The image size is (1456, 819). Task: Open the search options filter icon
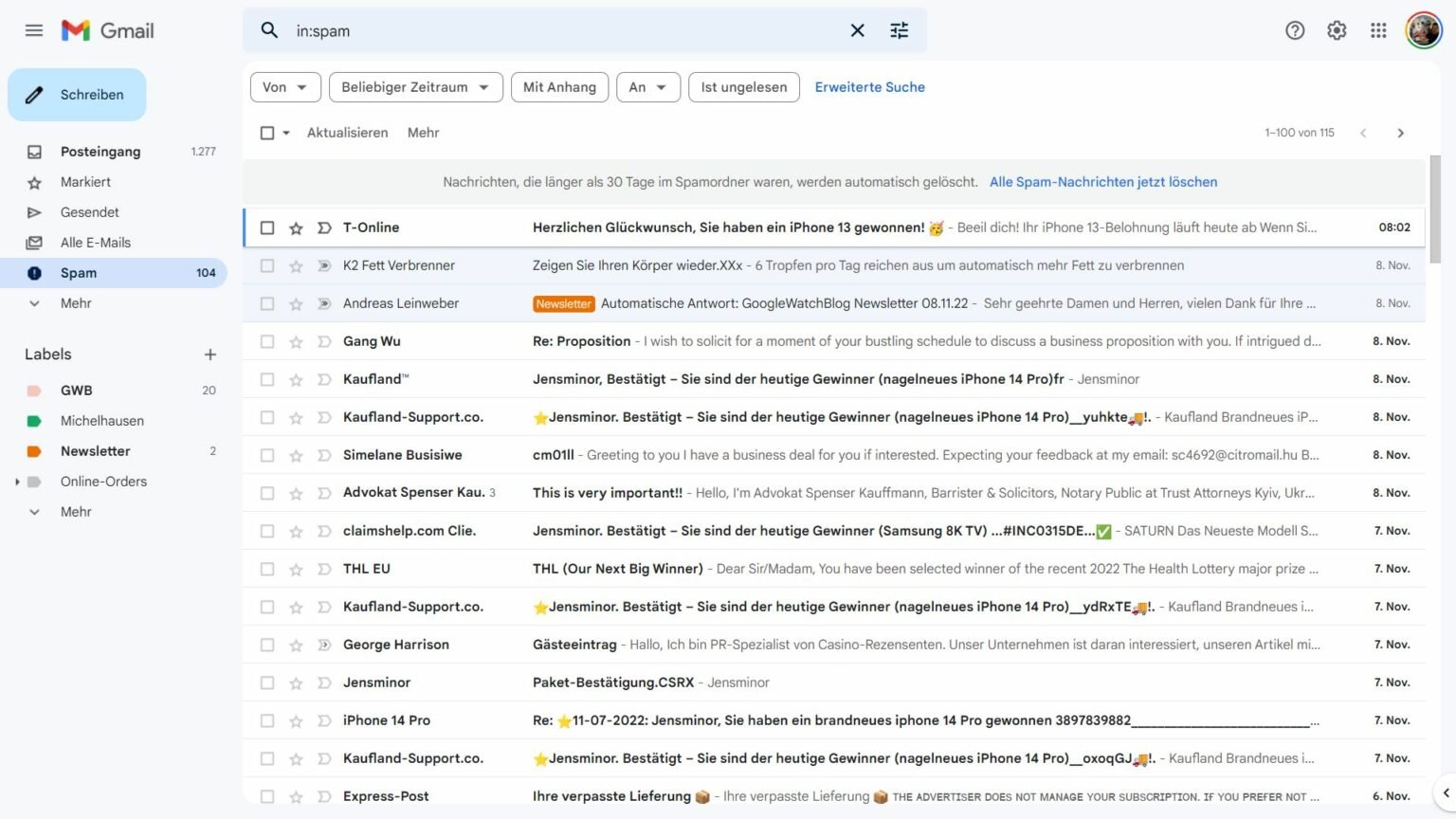click(899, 30)
